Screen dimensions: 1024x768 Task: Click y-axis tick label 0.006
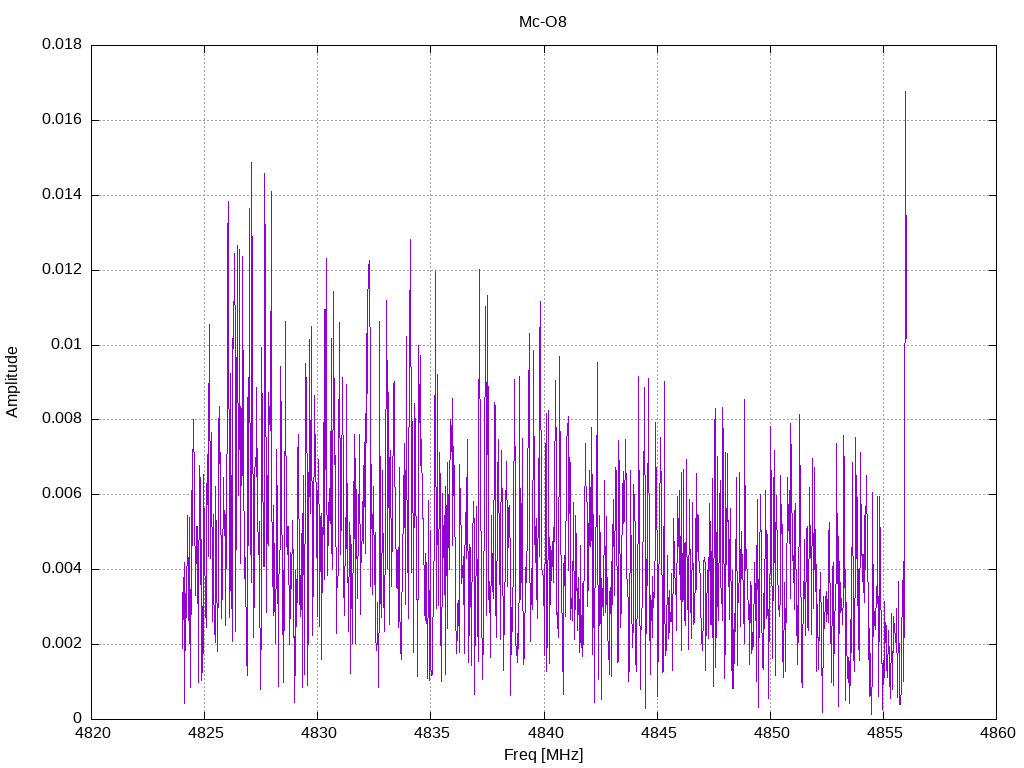(62, 494)
